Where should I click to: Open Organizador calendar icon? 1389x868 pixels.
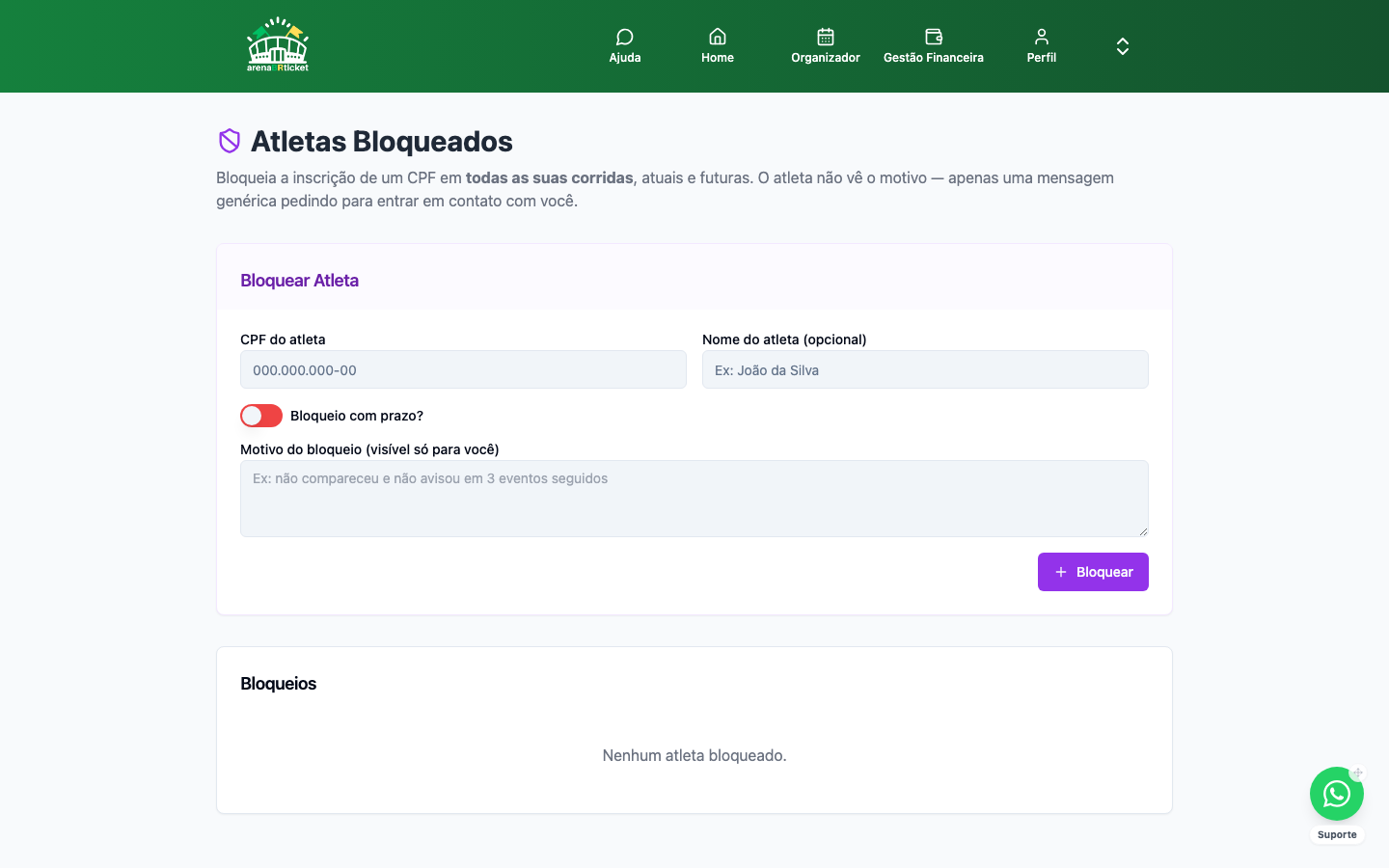(x=826, y=37)
